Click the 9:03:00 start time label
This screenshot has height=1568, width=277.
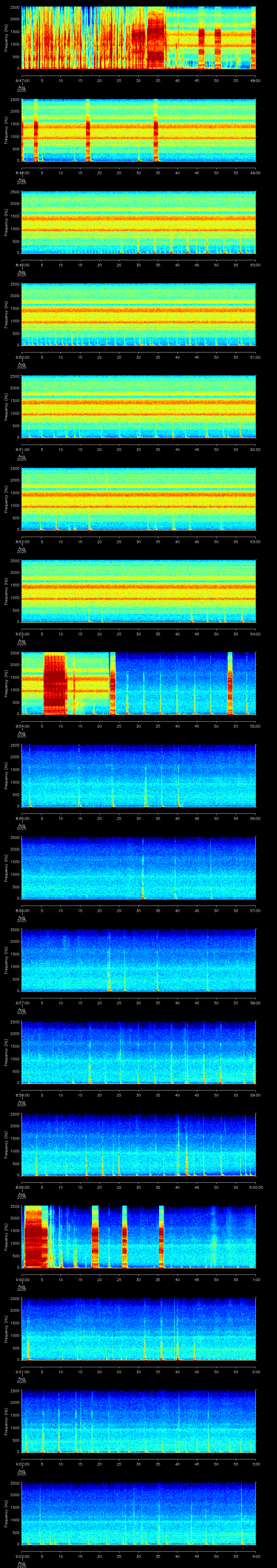(x=22, y=1556)
